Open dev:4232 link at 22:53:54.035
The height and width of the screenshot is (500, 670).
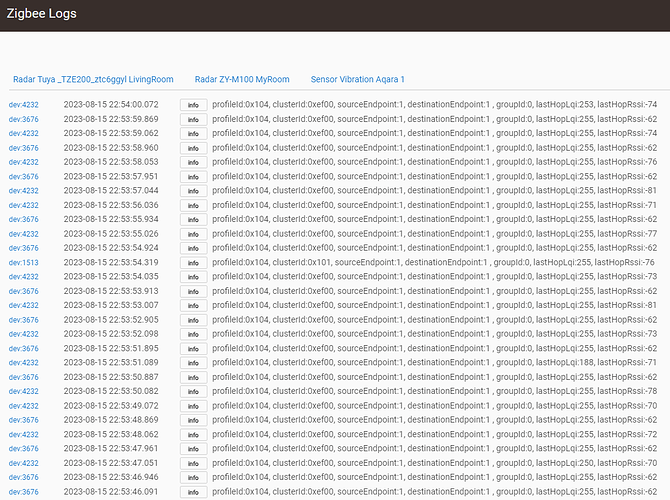coord(24,276)
